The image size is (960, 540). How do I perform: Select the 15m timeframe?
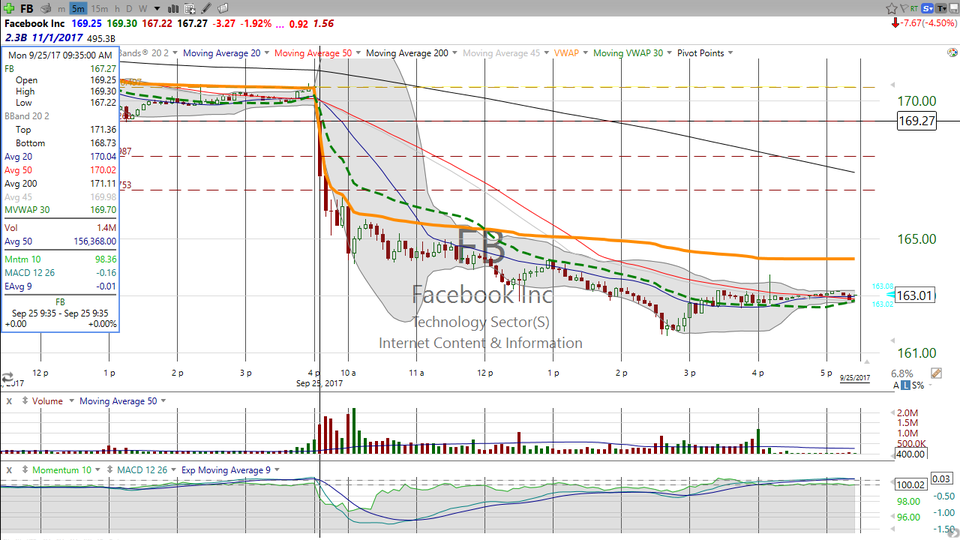99,9
